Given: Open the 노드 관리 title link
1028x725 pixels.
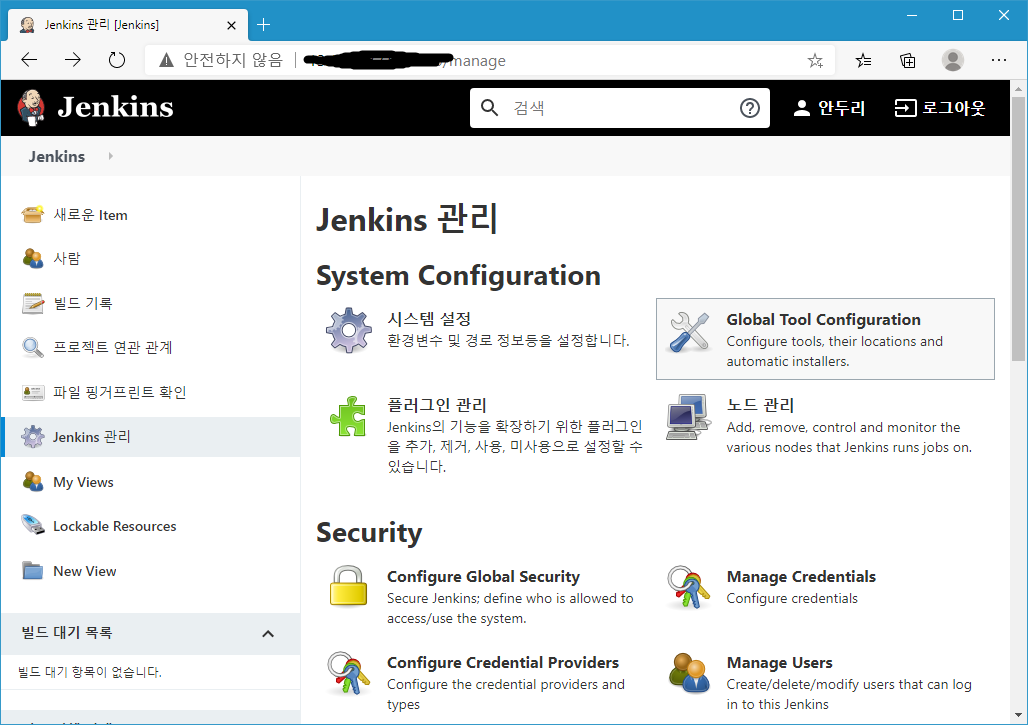Looking at the screenshot, I should (761, 405).
